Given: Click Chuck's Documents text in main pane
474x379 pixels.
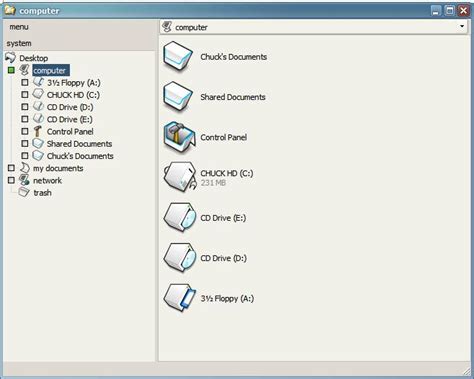Looking at the screenshot, I should 234,57.
